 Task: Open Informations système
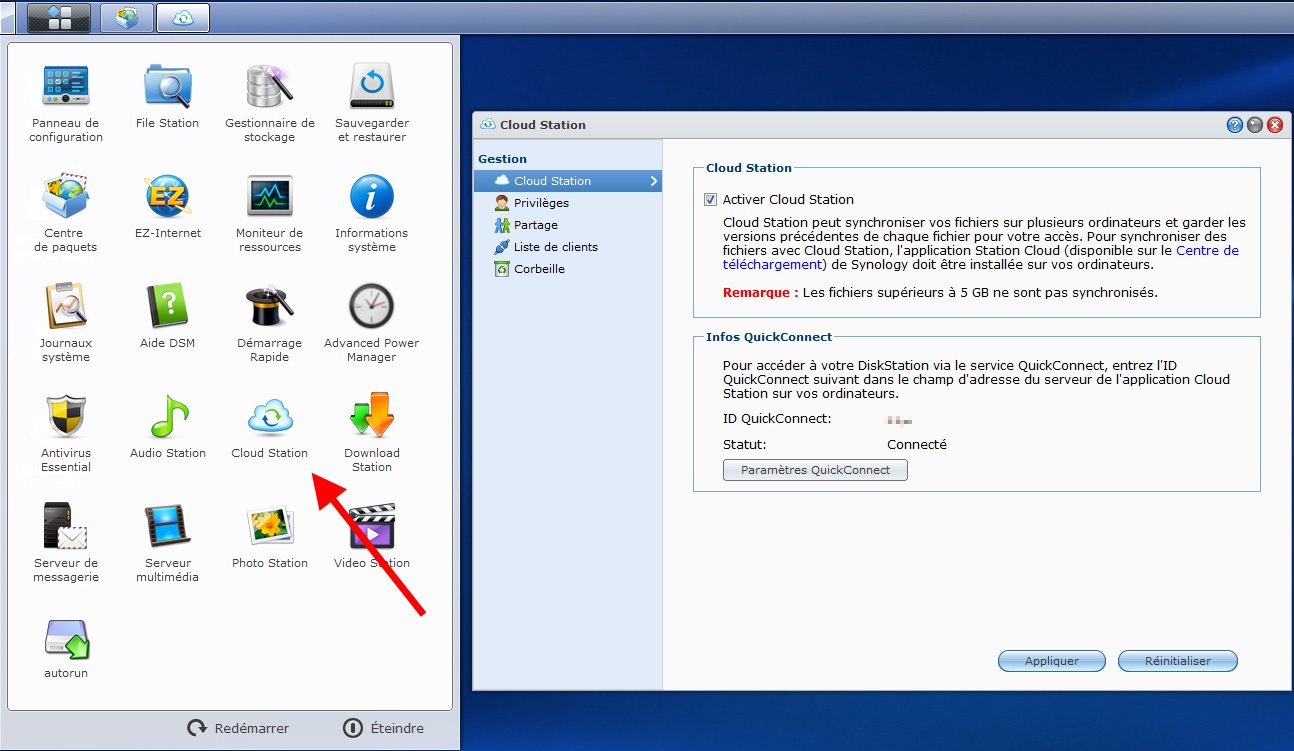coord(372,213)
